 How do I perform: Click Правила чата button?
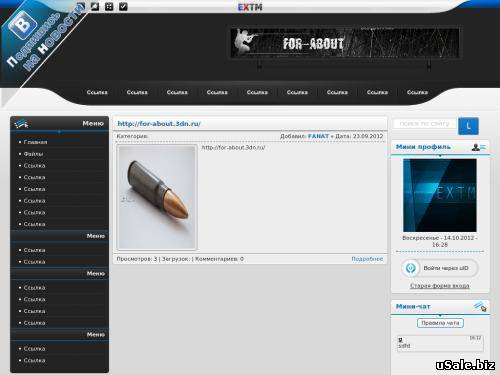click(440, 323)
